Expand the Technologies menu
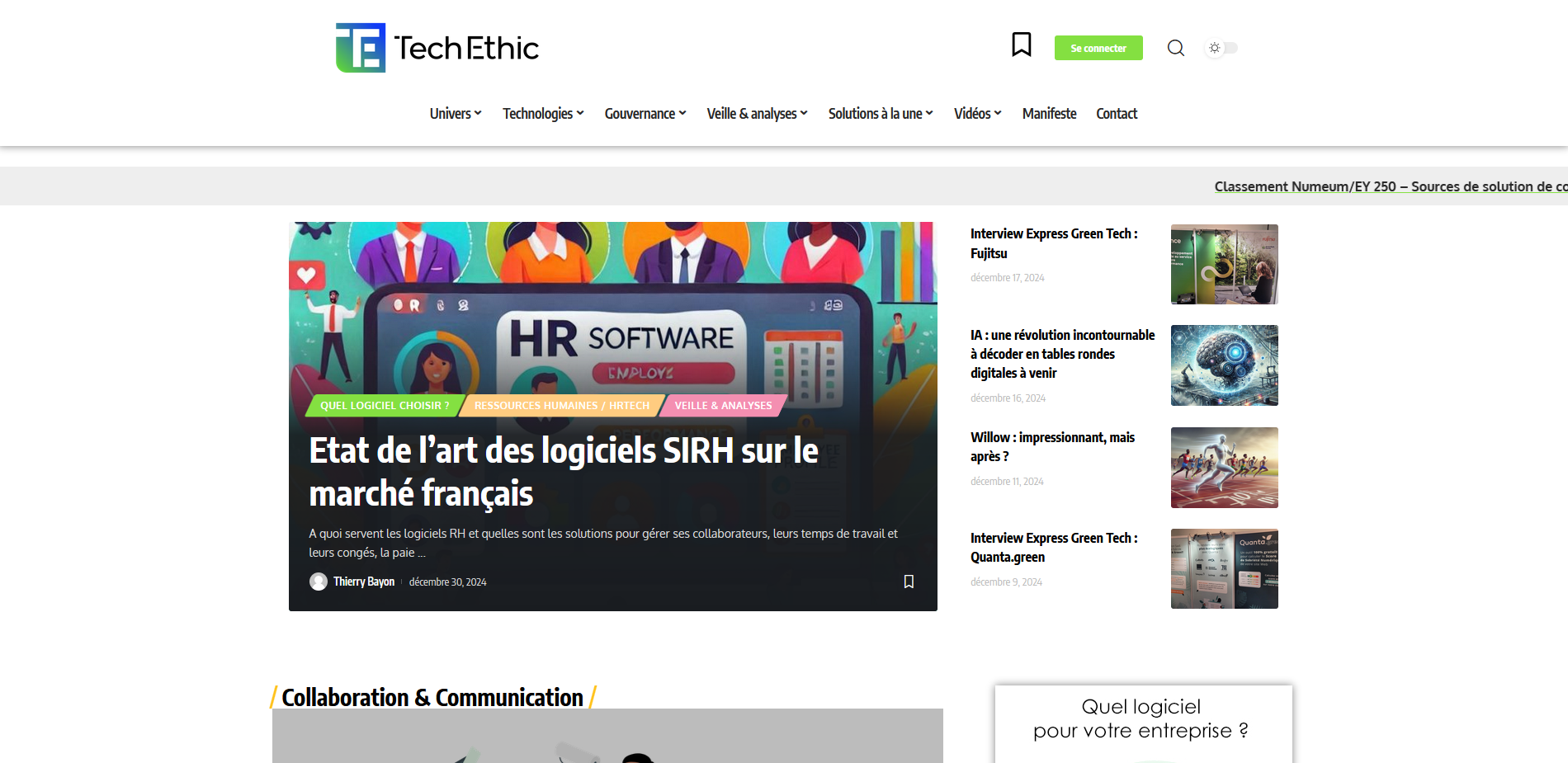 pyautogui.click(x=543, y=114)
